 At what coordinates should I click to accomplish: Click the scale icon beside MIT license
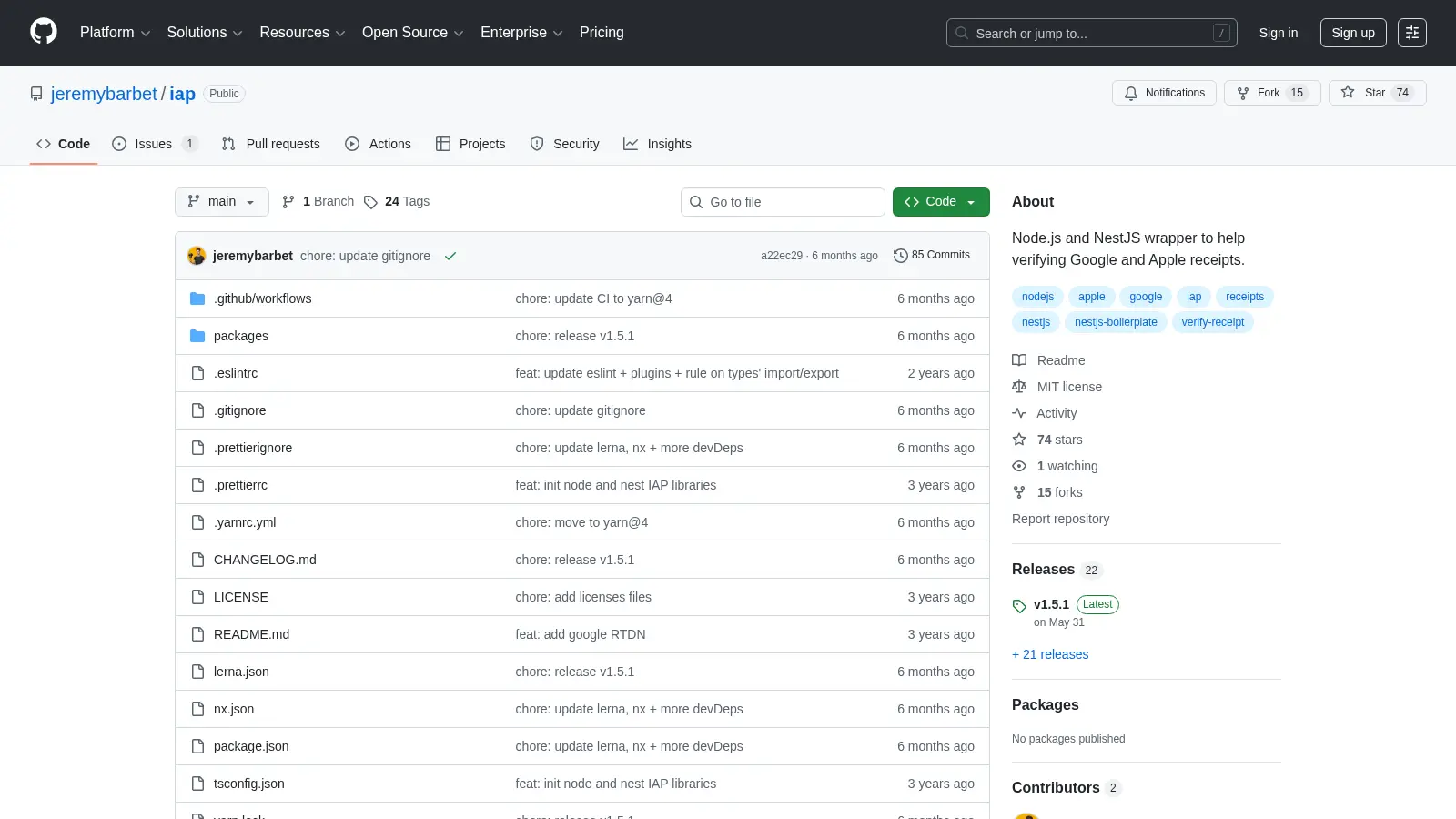pos(1019,387)
